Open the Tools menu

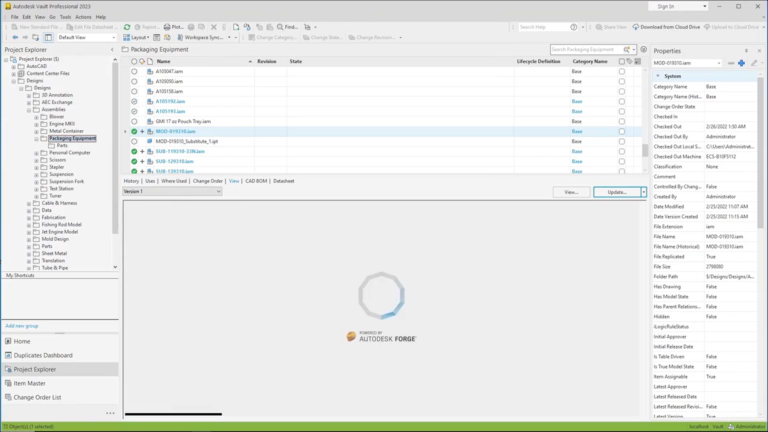65,17
